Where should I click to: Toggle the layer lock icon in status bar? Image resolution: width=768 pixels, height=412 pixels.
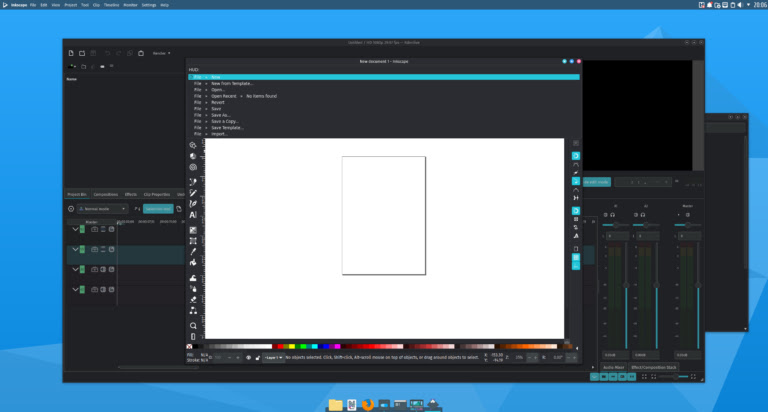point(256,357)
